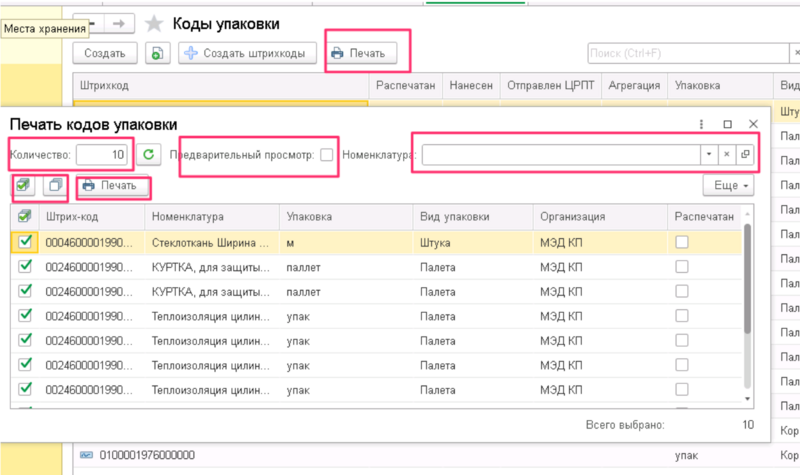Image resolution: width=800 pixels, height=475 pixels.
Task: Click the uncheck all rows icon
Action: point(55,185)
